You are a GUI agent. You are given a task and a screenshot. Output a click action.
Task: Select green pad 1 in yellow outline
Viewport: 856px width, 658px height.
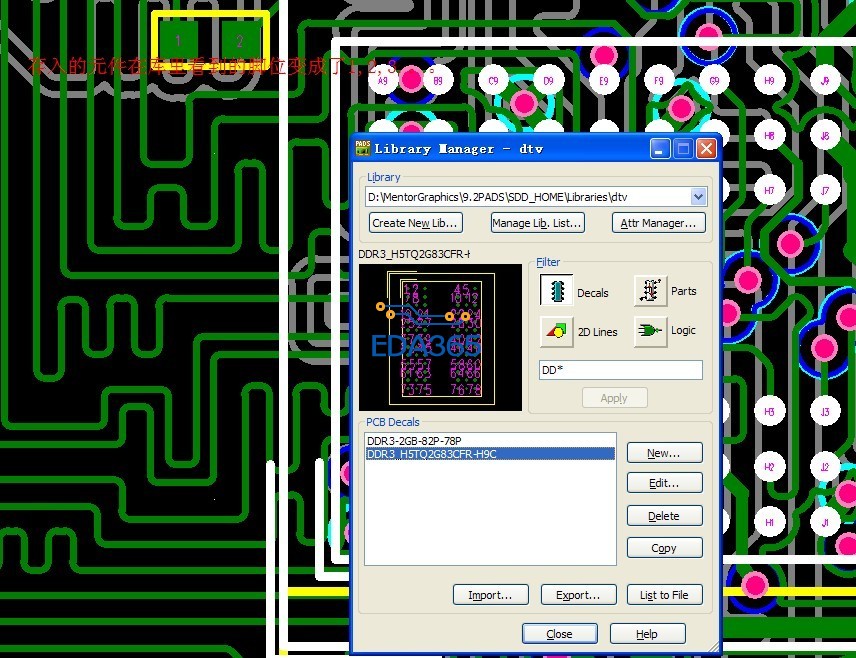[178, 39]
